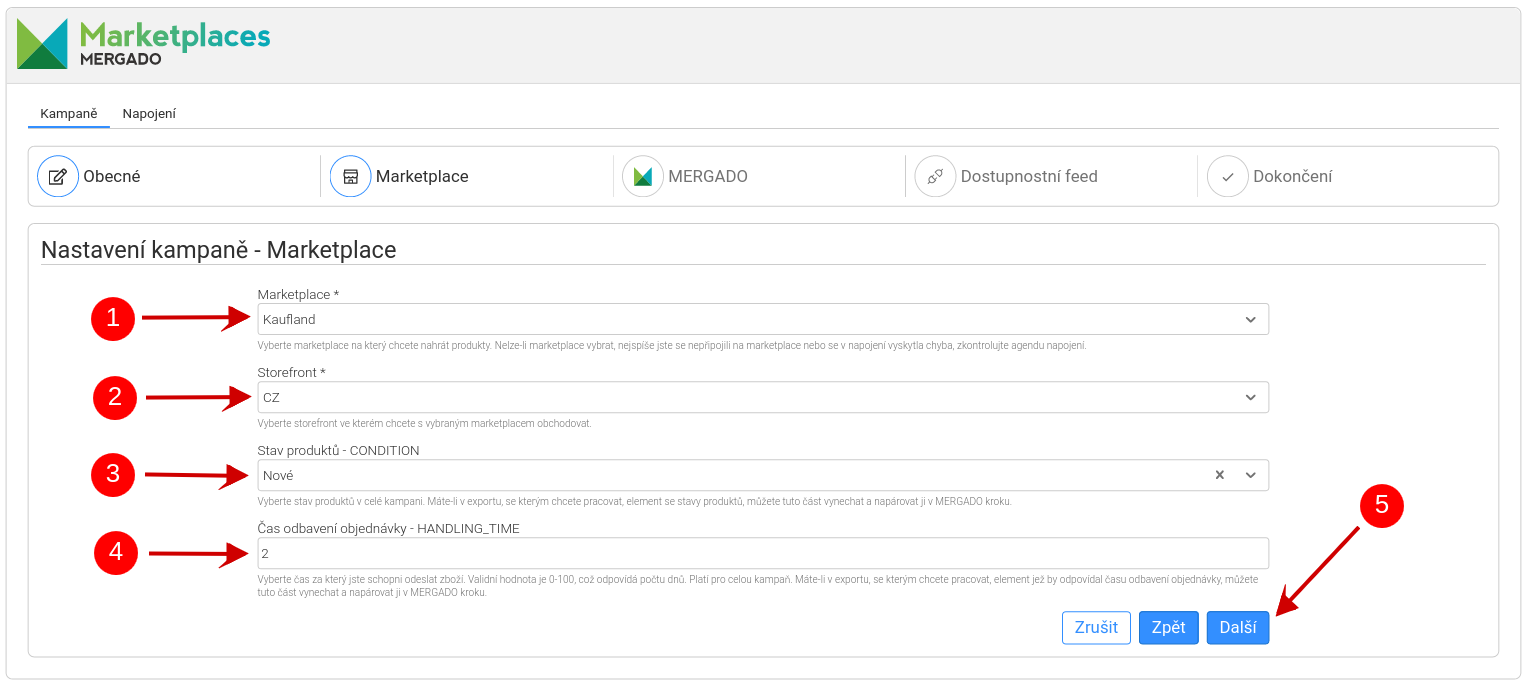
Task: Click the Mergado Marketplaces logo
Action: point(143,44)
